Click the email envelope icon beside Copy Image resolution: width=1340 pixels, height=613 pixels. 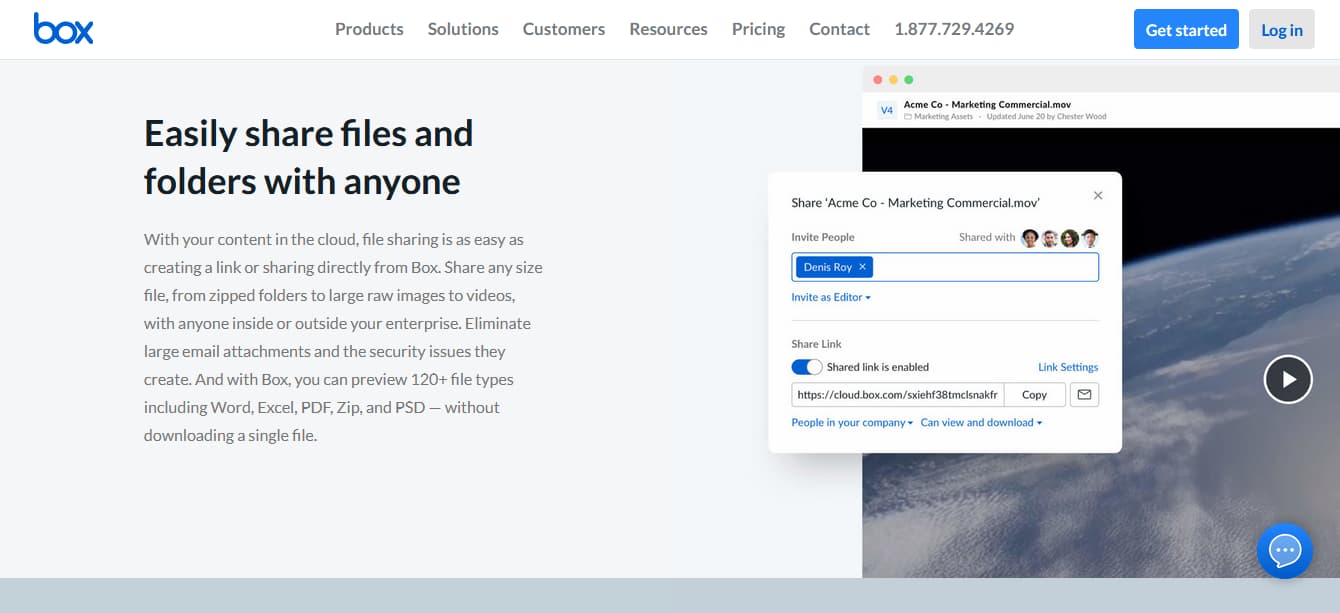(1084, 394)
